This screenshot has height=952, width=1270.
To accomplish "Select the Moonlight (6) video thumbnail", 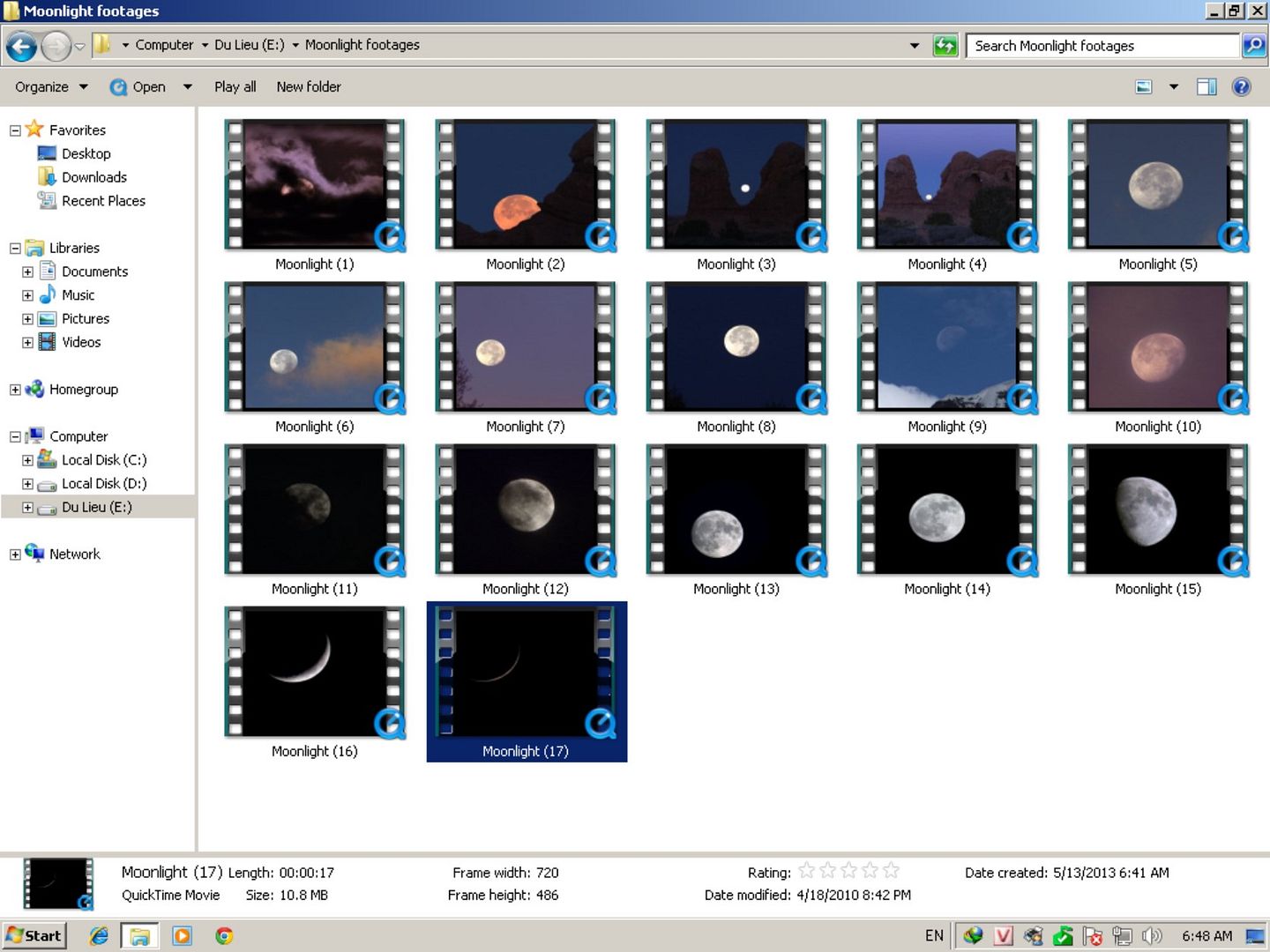I will 315,347.
